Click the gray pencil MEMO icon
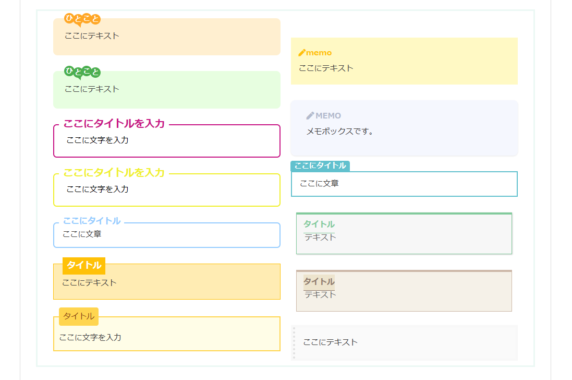 click(310, 116)
